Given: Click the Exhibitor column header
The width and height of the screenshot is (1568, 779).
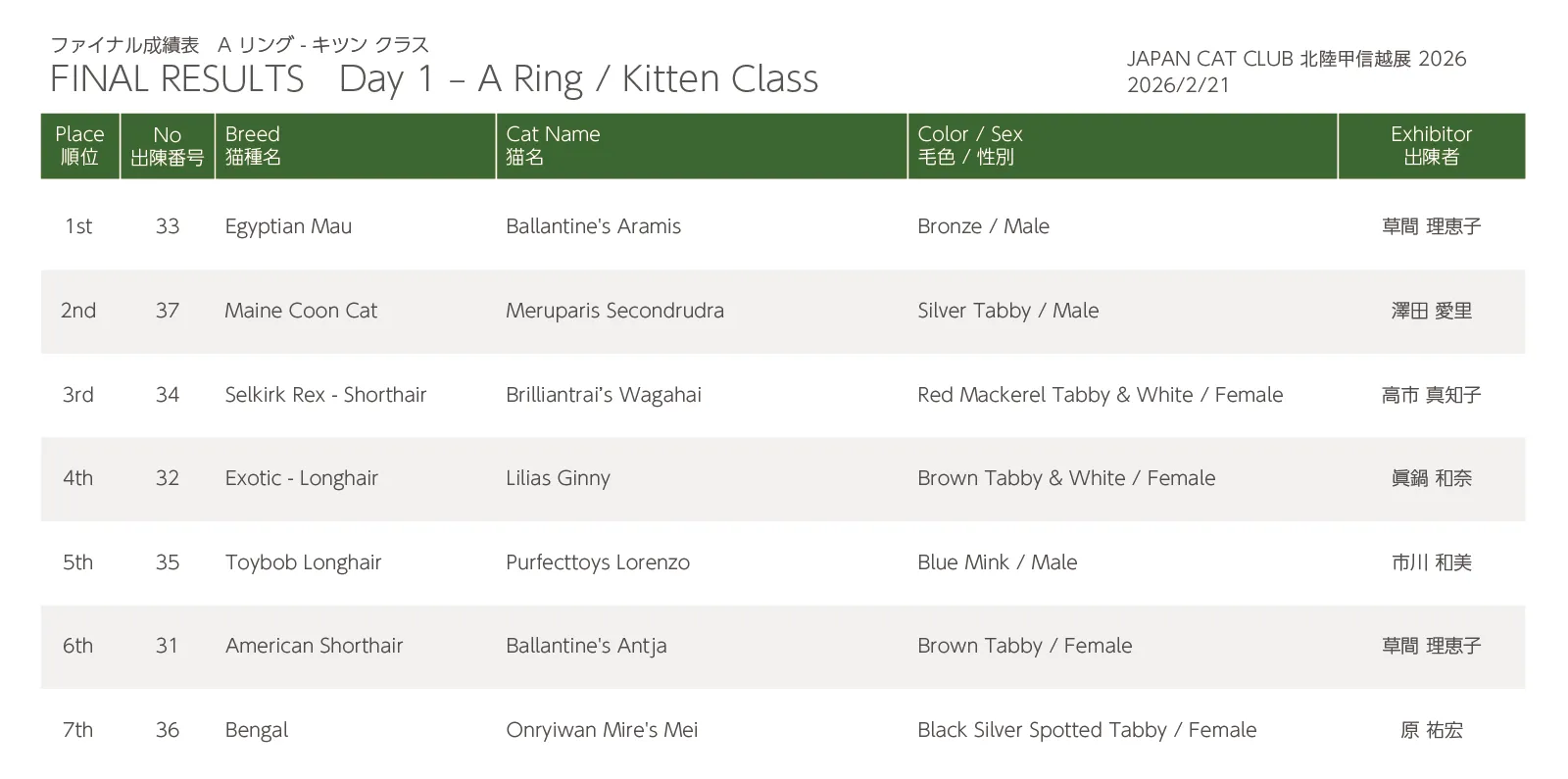Looking at the screenshot, I should [1430, 145].
